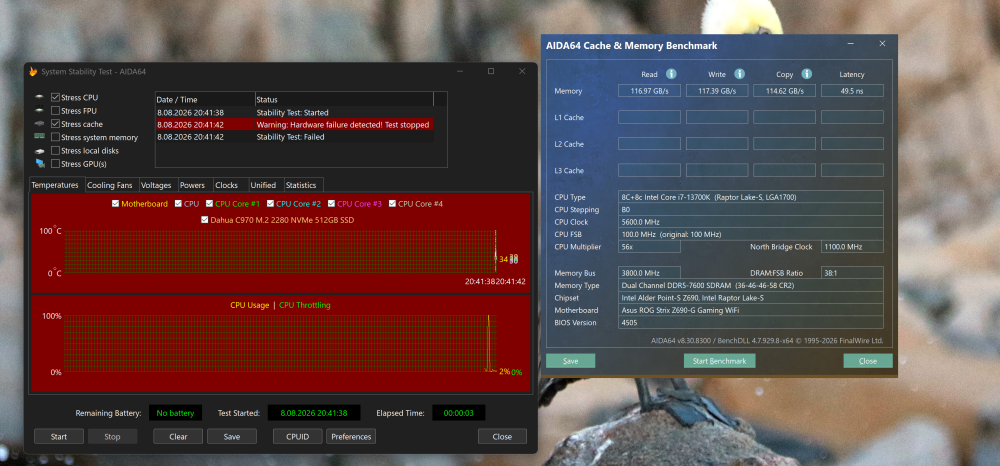Toggle the CPU Core #4 graph checkbox
Screen dimensions: 1000x466
click(x=392, y=203)
